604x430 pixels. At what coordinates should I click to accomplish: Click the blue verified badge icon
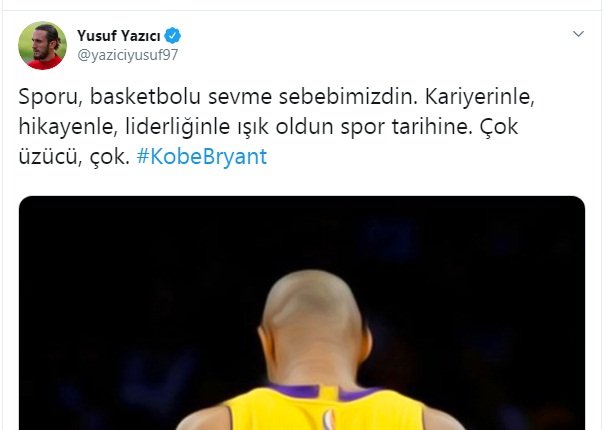tap(173, 36)
